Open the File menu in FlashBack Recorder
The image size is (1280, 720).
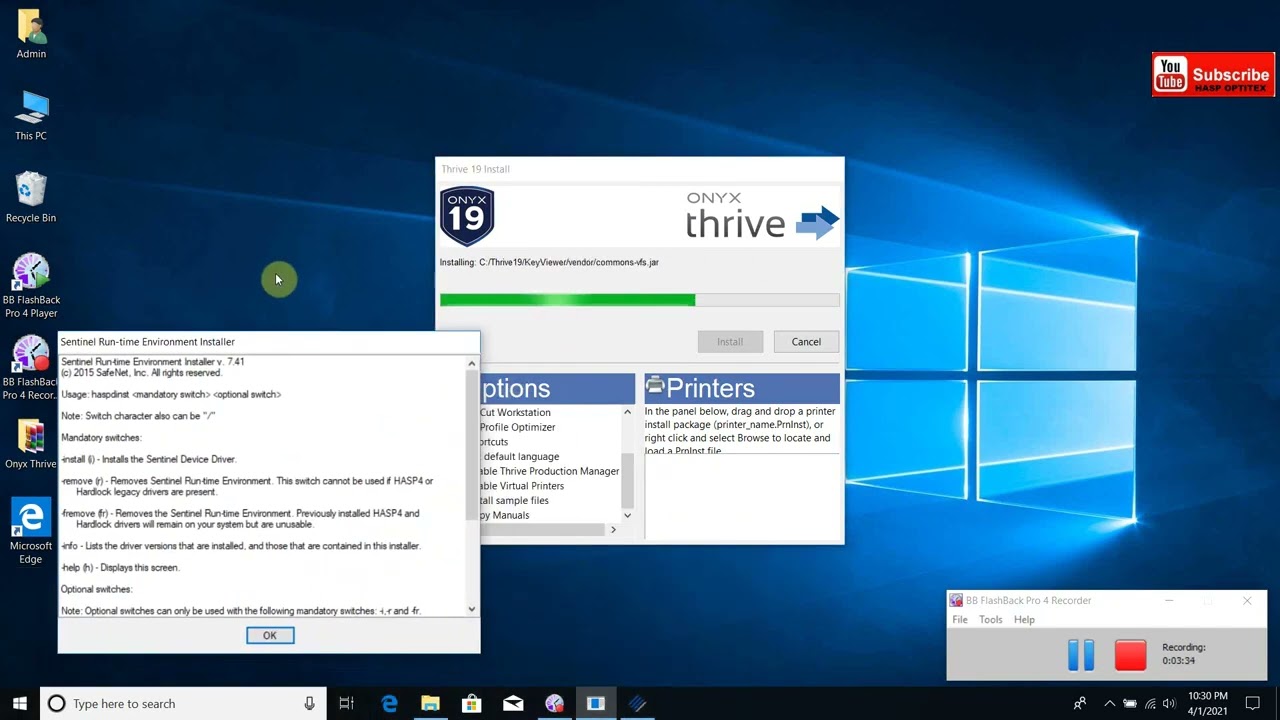959,620
